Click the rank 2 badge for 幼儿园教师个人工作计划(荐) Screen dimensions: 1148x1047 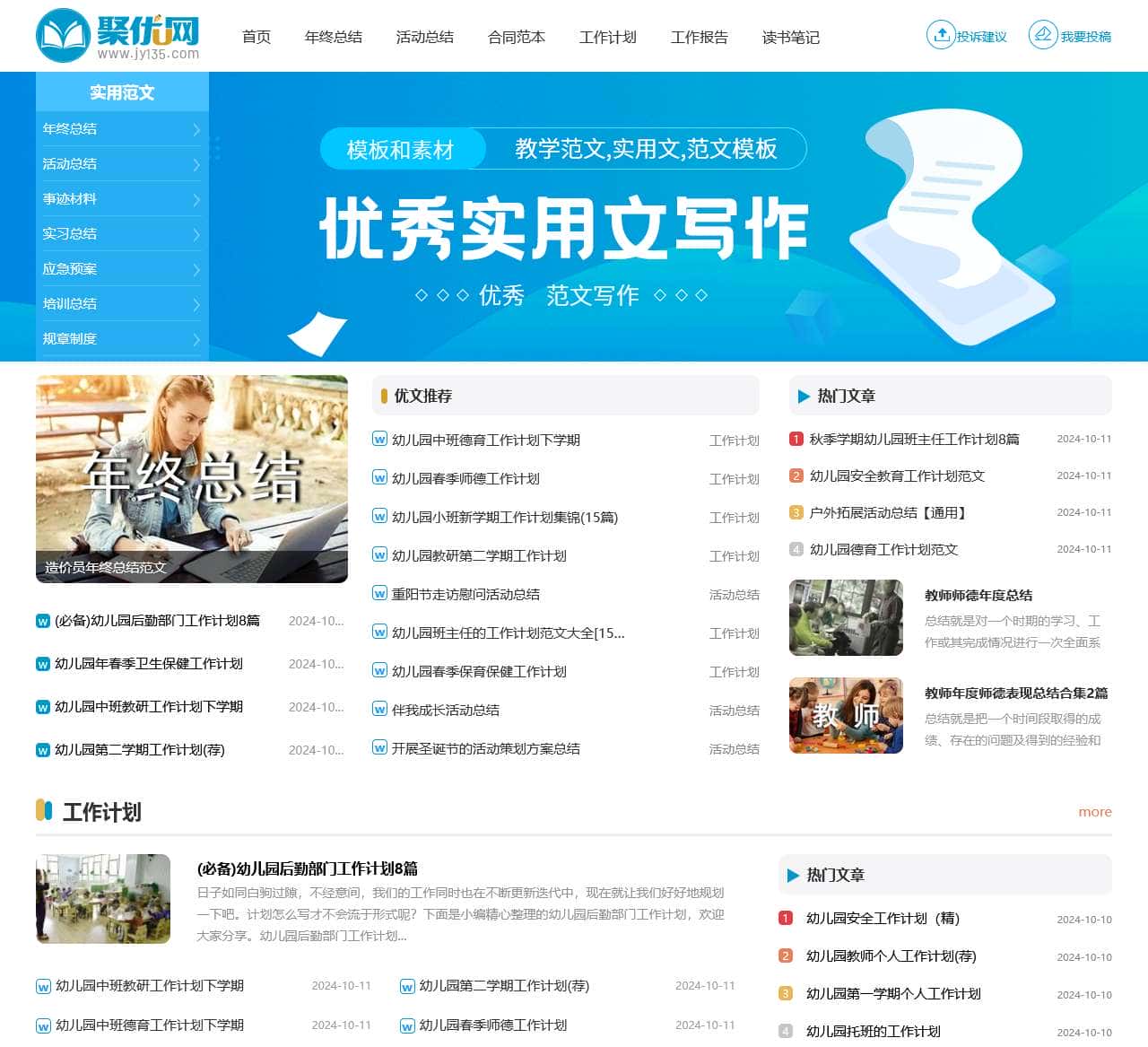click(x=786, y=955)
